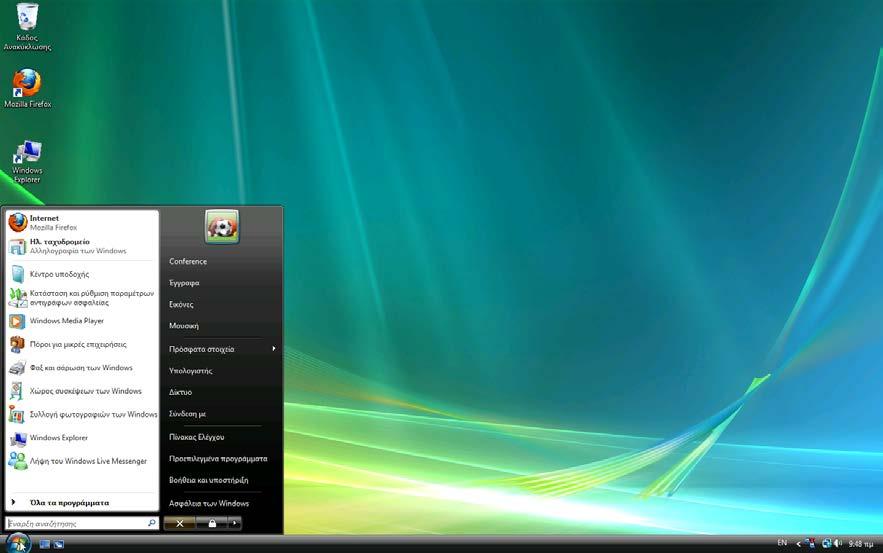Open Χώρος συσκέψεων των Windows

pyautogui.click(x=82, y=391)
